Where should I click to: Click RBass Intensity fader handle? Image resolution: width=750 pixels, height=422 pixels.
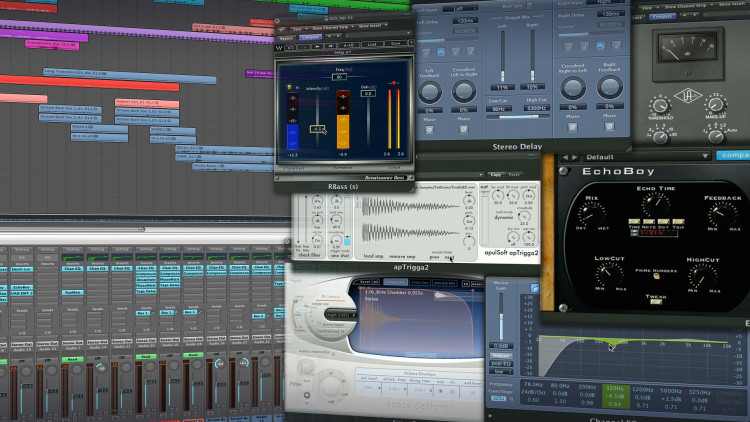(x=317, y=129)
